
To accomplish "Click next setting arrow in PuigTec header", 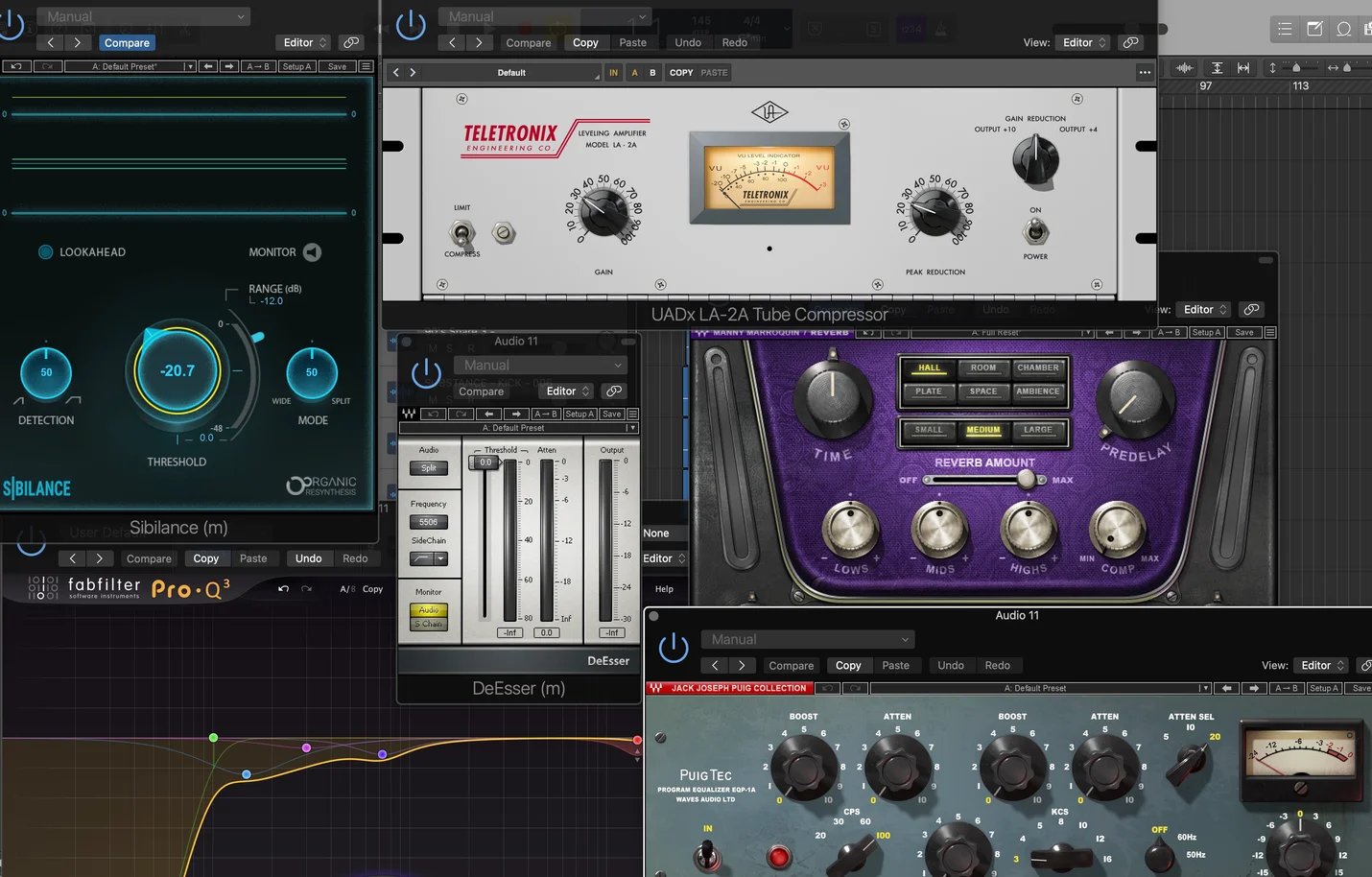I will point(742,665).
